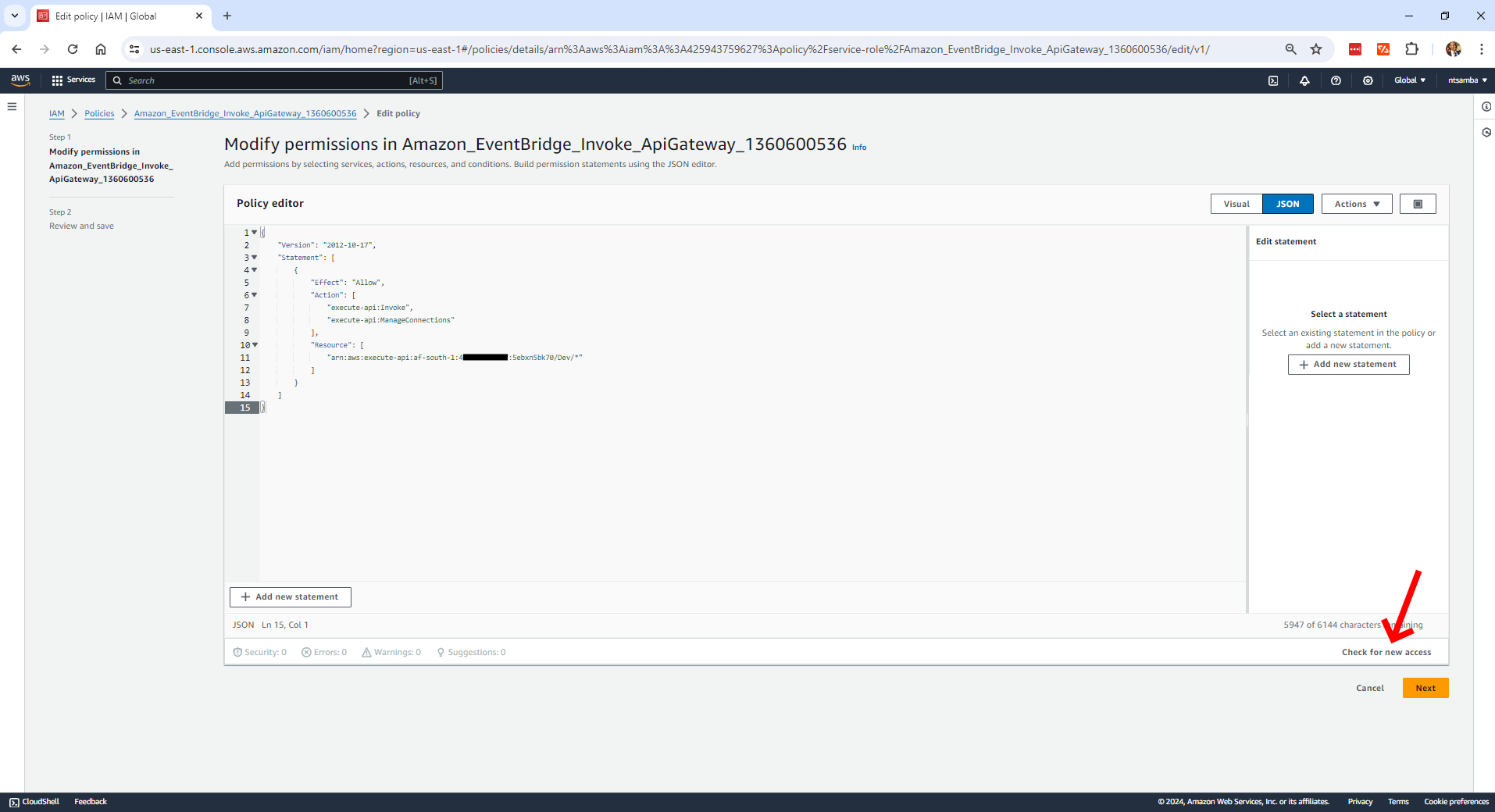
Task: Open the settings gear in AWS header
Action: (x=1368, y=80)
